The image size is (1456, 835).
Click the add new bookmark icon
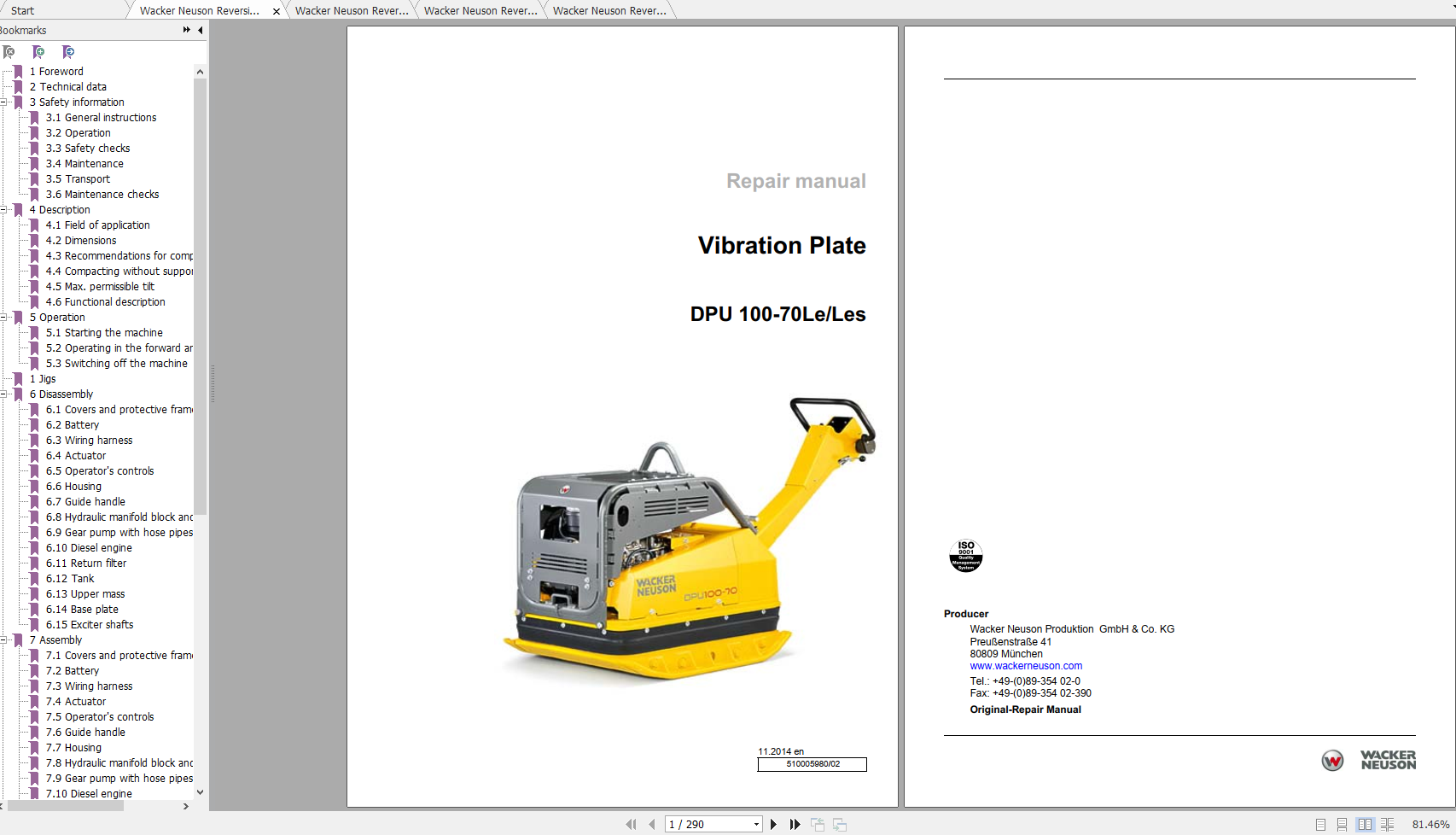pos(38,53)
